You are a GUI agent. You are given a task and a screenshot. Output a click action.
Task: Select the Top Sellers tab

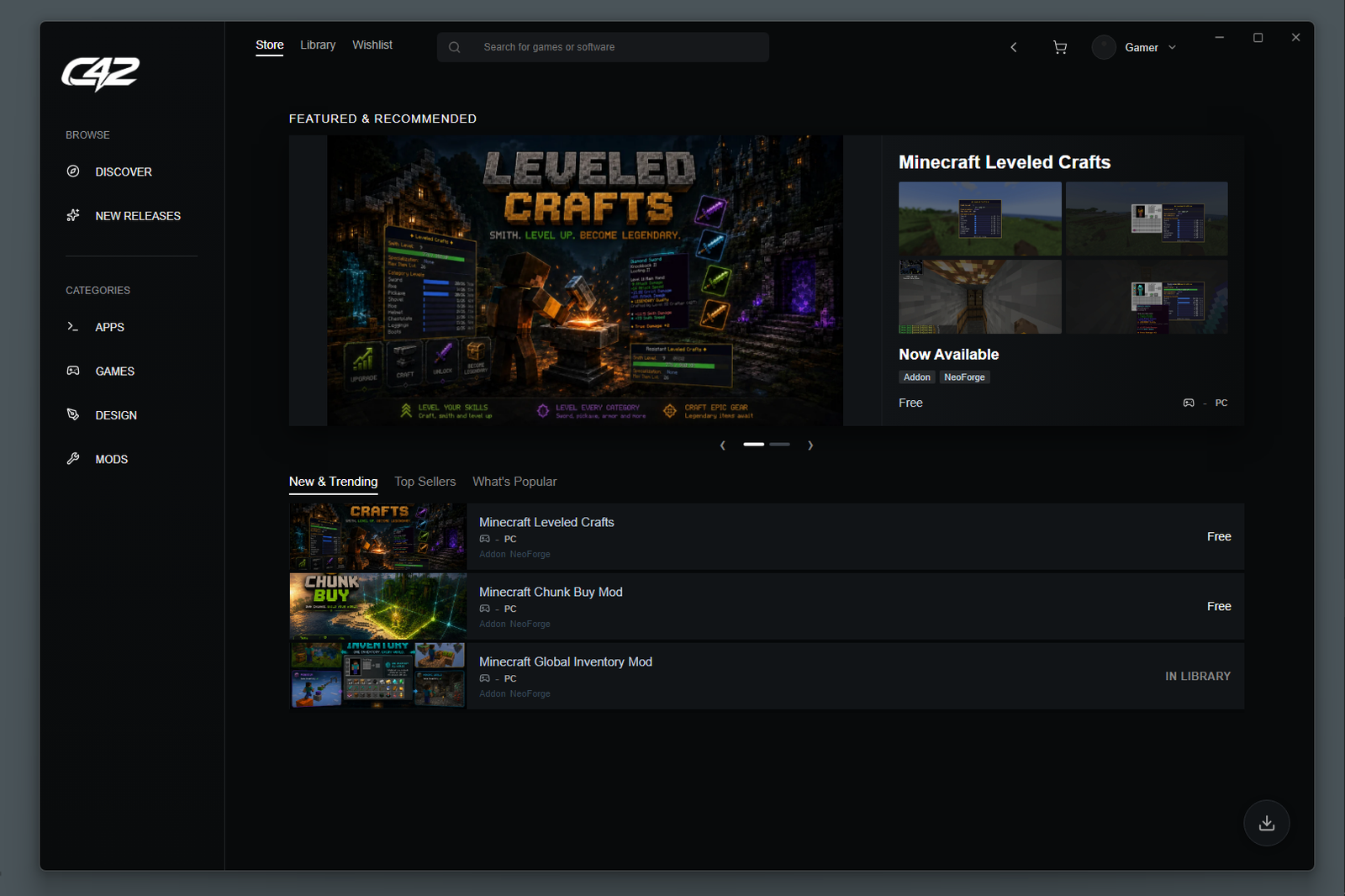point(425,482)
